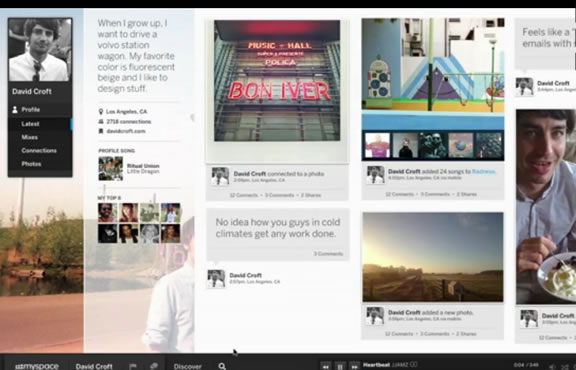
Task: Click avatar on 'added 24 songs' post
Action: tap(375, 175)
